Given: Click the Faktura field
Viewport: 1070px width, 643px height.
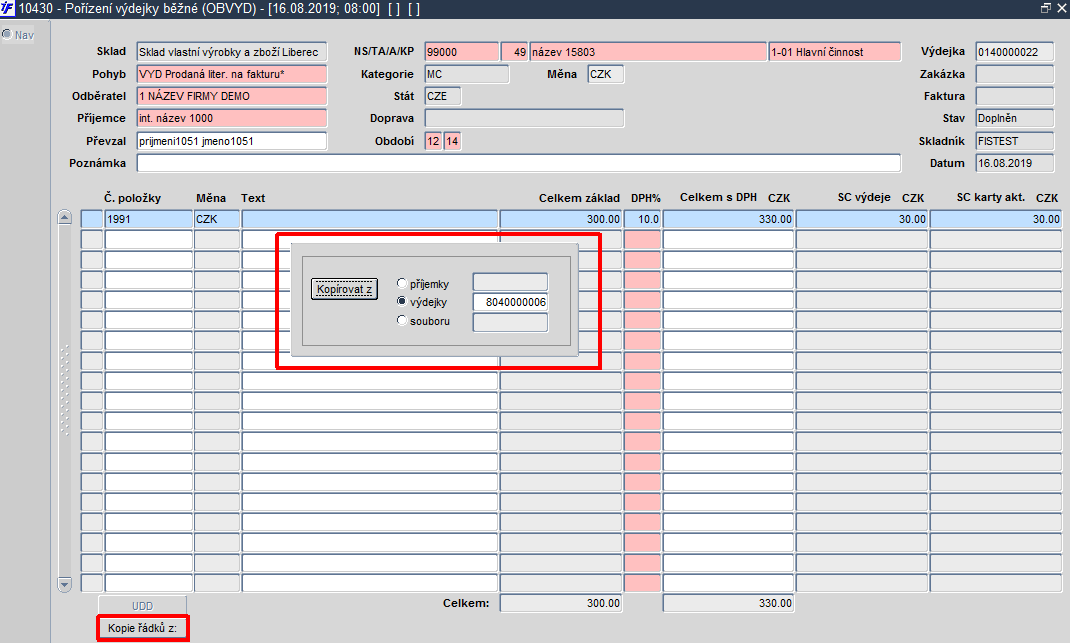Looking at the screenshot, I should (x=1015, y=96).
